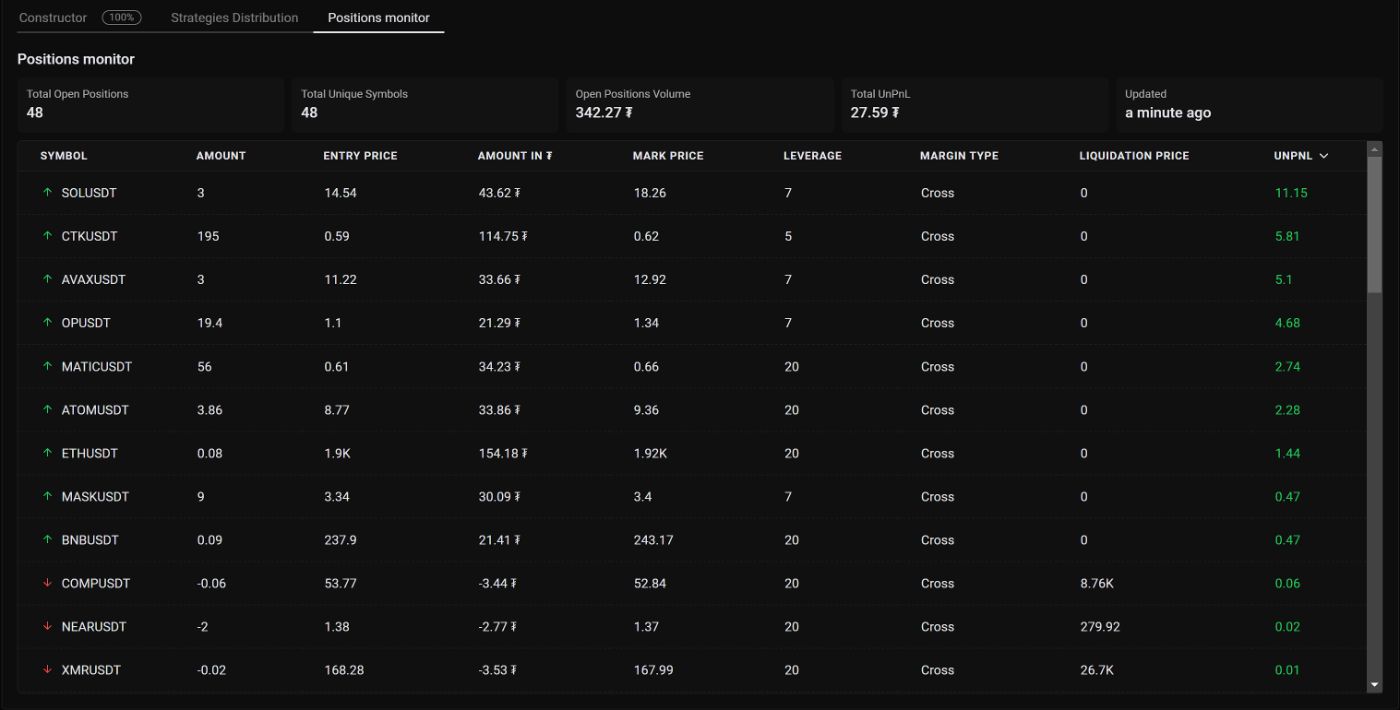Toggle UNPNL column sort chevron
The height and width of the screenshot is (710, 1400).
point(1324,156)
